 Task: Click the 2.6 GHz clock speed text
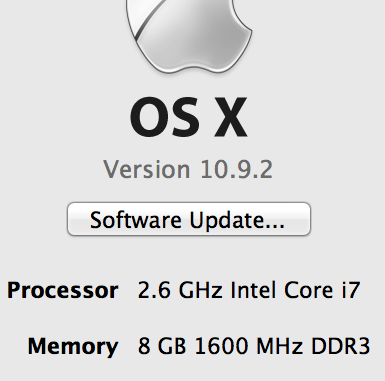tap(180, 290)
